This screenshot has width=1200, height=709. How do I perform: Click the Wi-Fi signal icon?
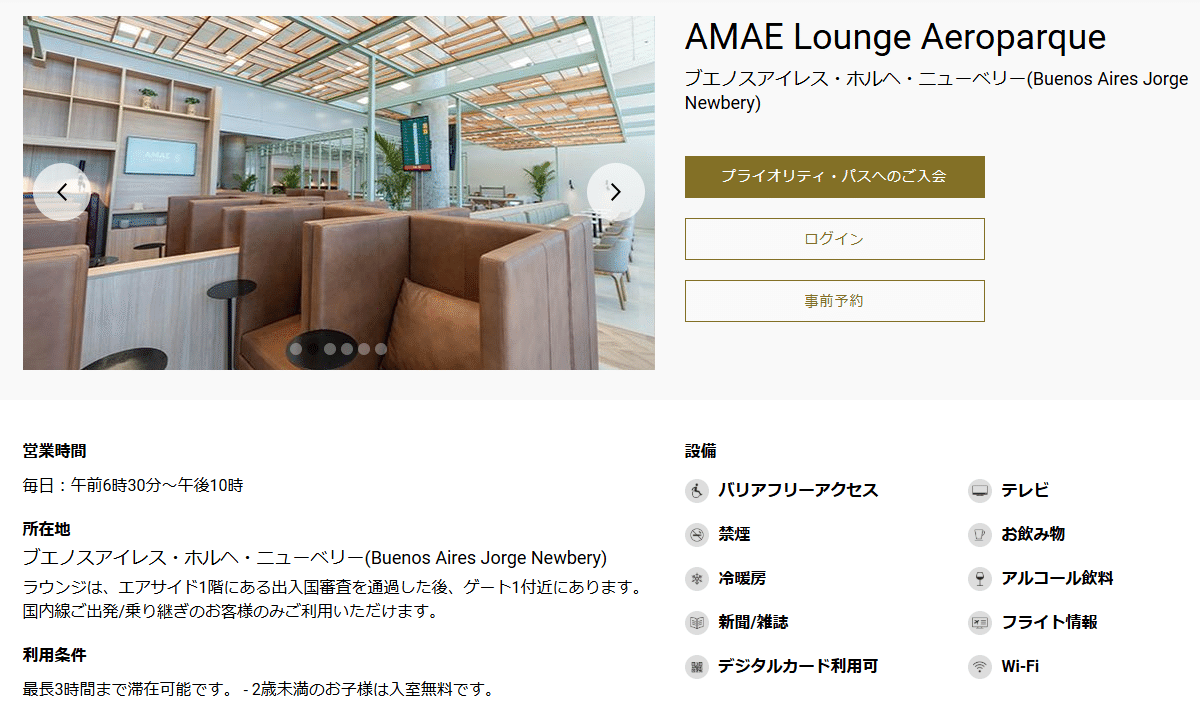(x=980, y=667)
